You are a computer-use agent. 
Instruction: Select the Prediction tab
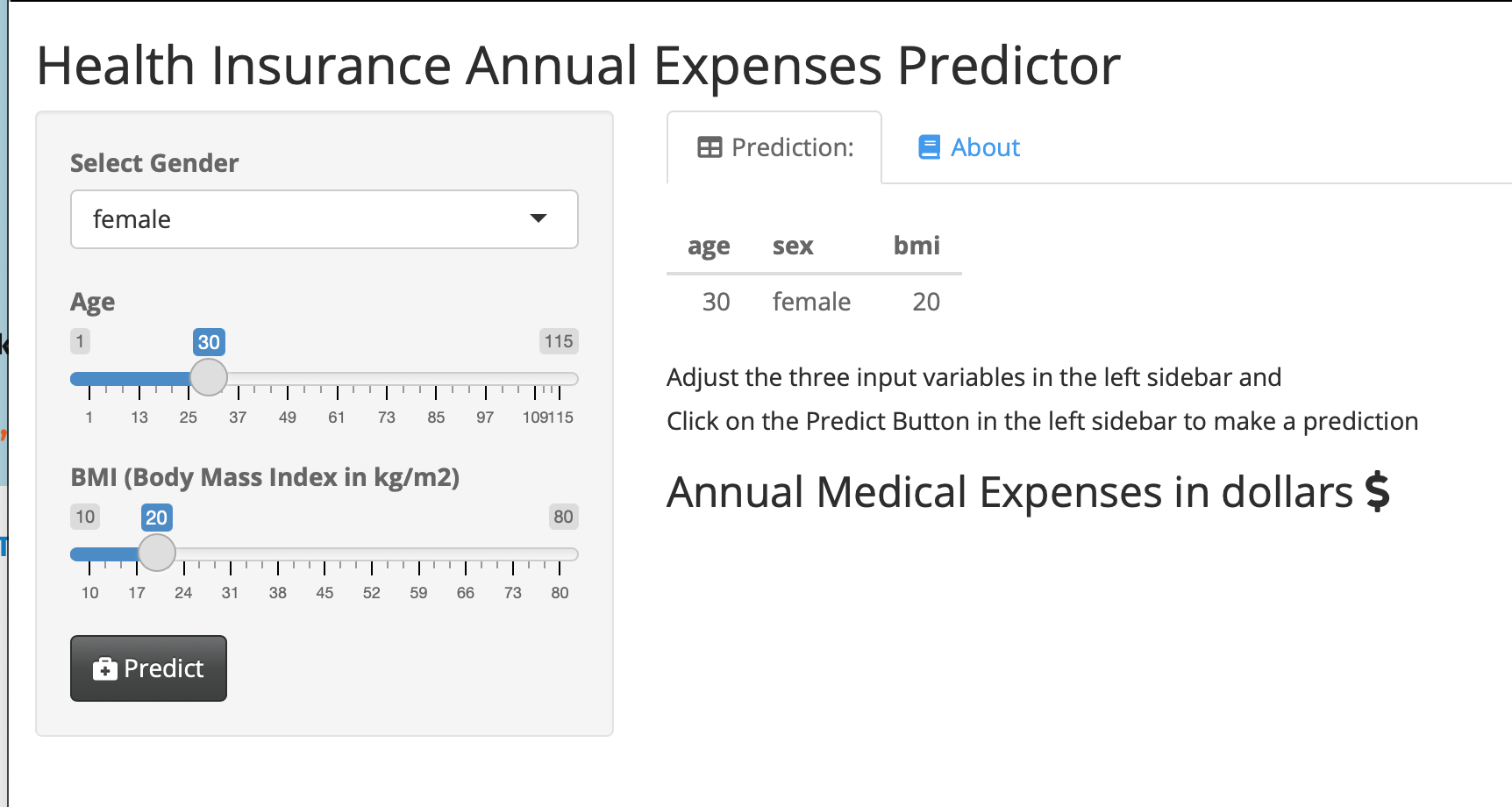tap(774, 146)
